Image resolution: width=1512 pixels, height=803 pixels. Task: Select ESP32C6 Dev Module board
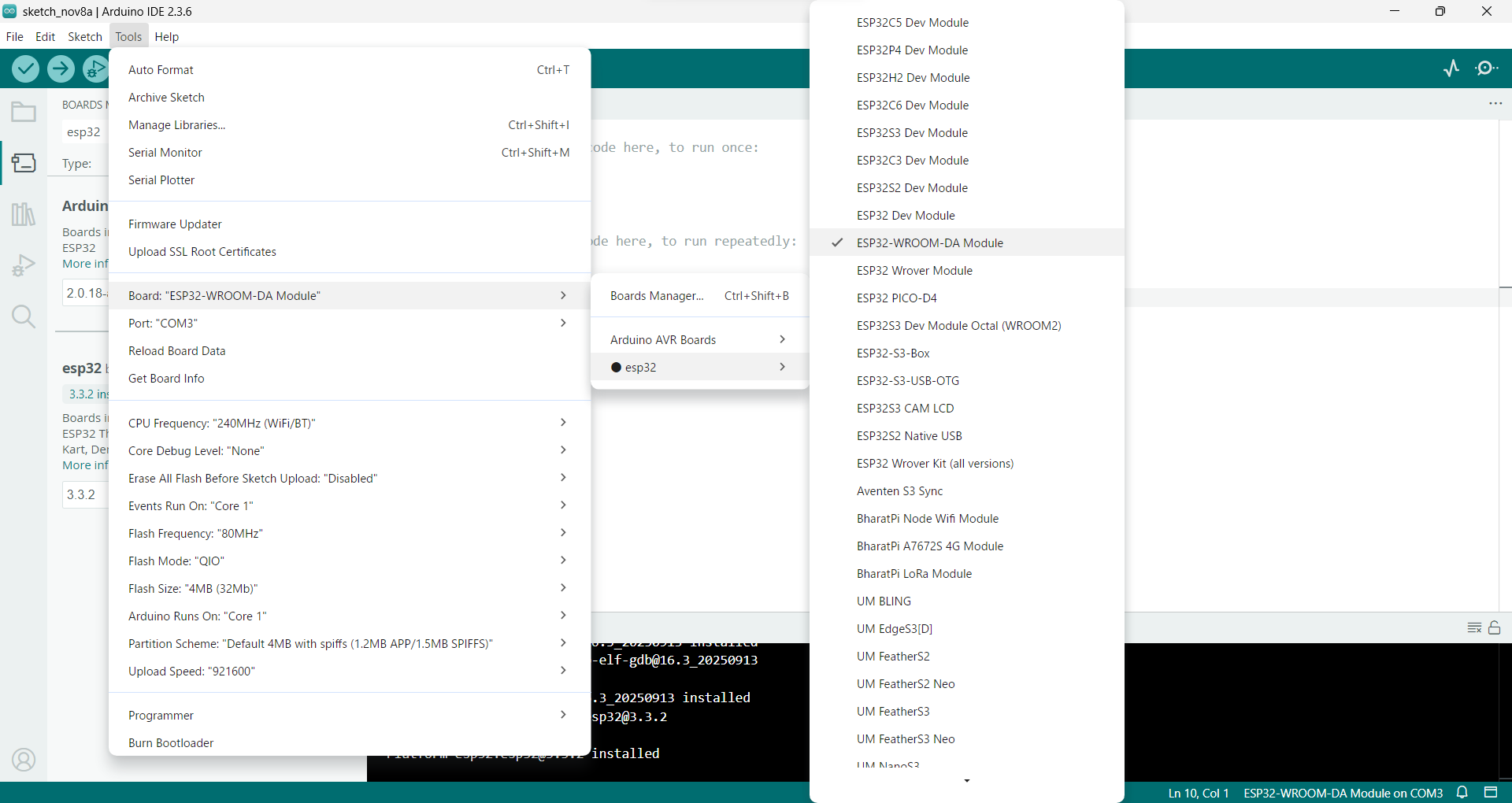pos(967,105)
